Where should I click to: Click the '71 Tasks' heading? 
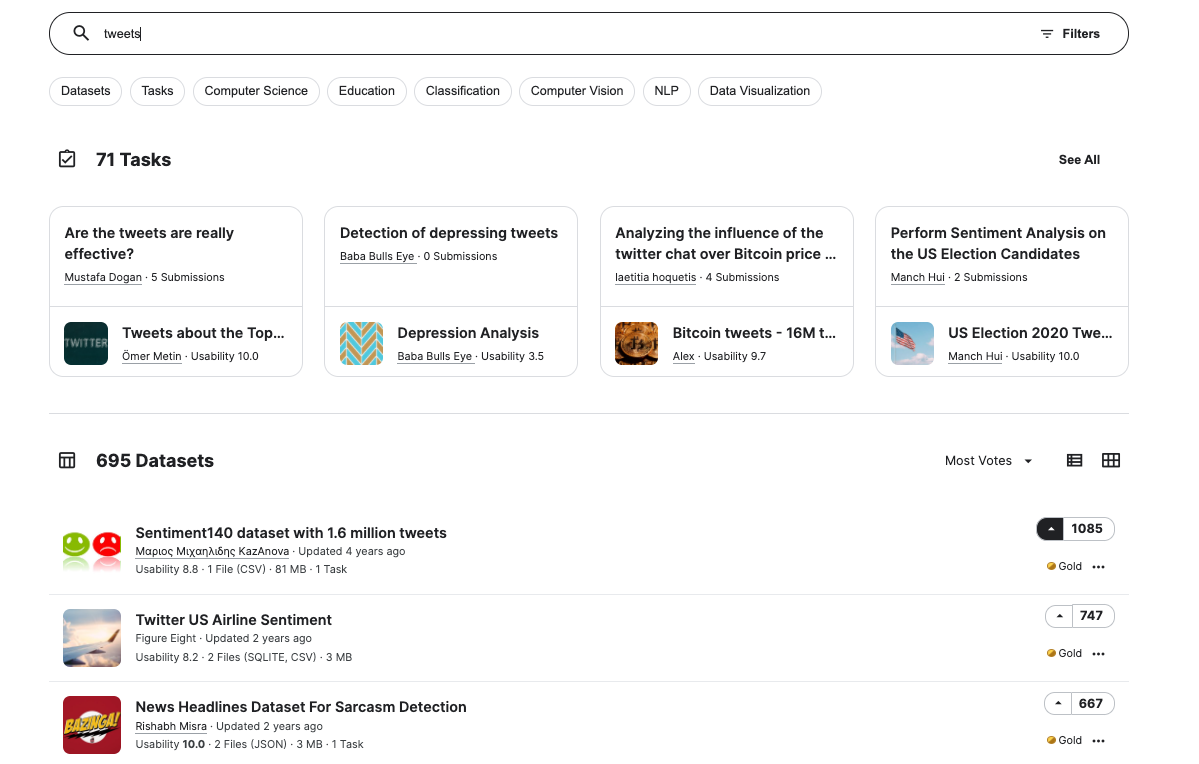click(x=133, y=160)
